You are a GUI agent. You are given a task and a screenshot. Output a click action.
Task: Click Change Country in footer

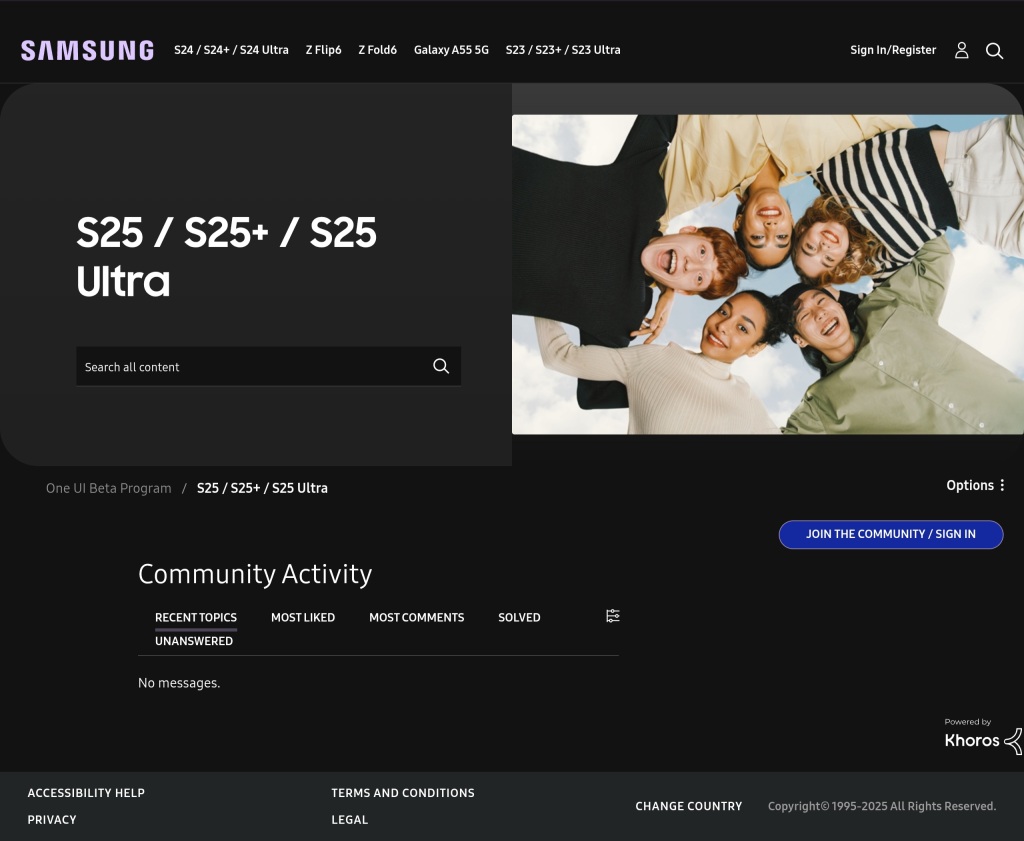688,806
